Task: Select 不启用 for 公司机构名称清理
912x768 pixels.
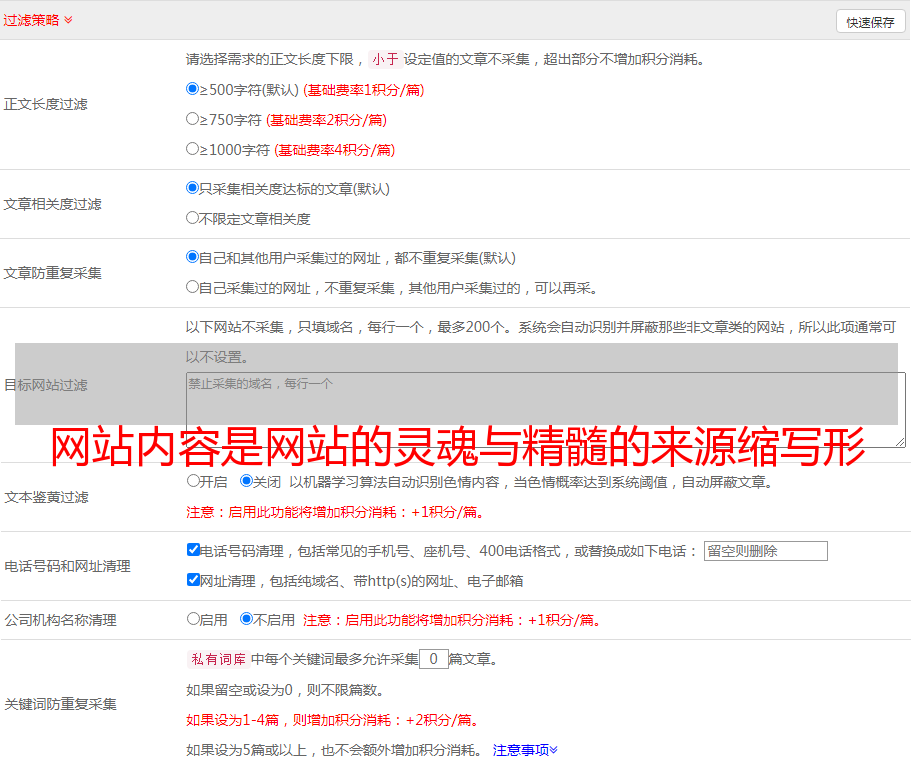Action: [x=246, y=619]
